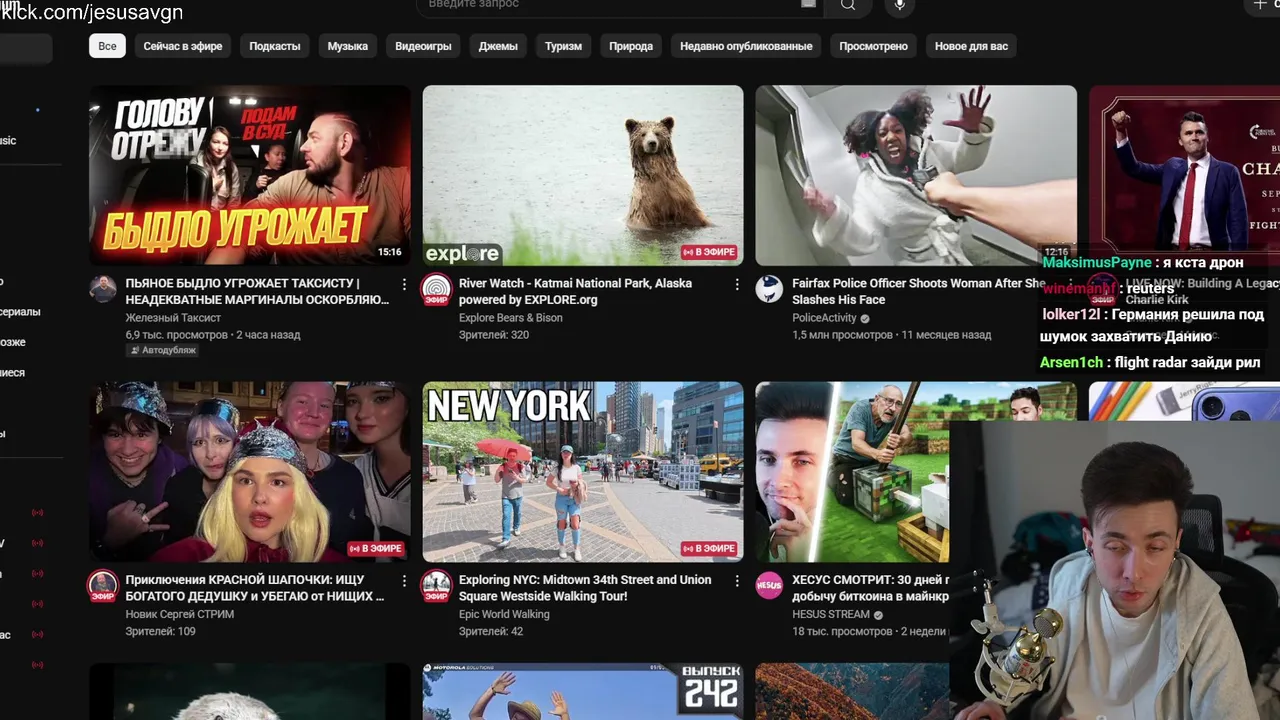
Task: Open Minecraft bitcoin video thumbnail
Action: coord(852,471)
